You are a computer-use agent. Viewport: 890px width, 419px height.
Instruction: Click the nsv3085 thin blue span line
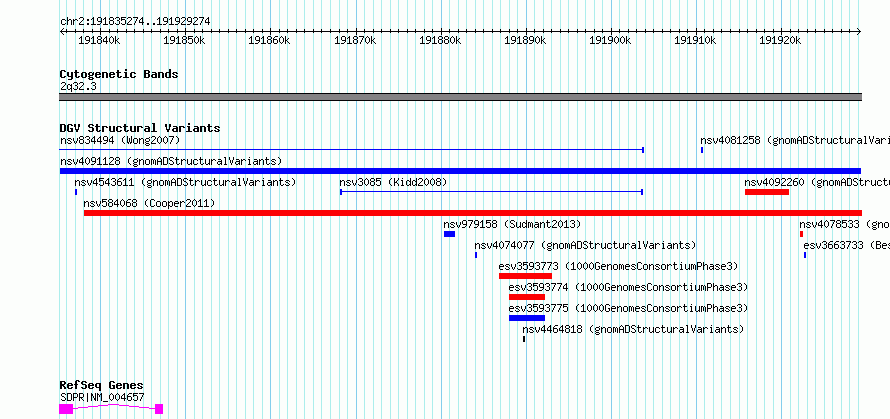coord(492,192)
